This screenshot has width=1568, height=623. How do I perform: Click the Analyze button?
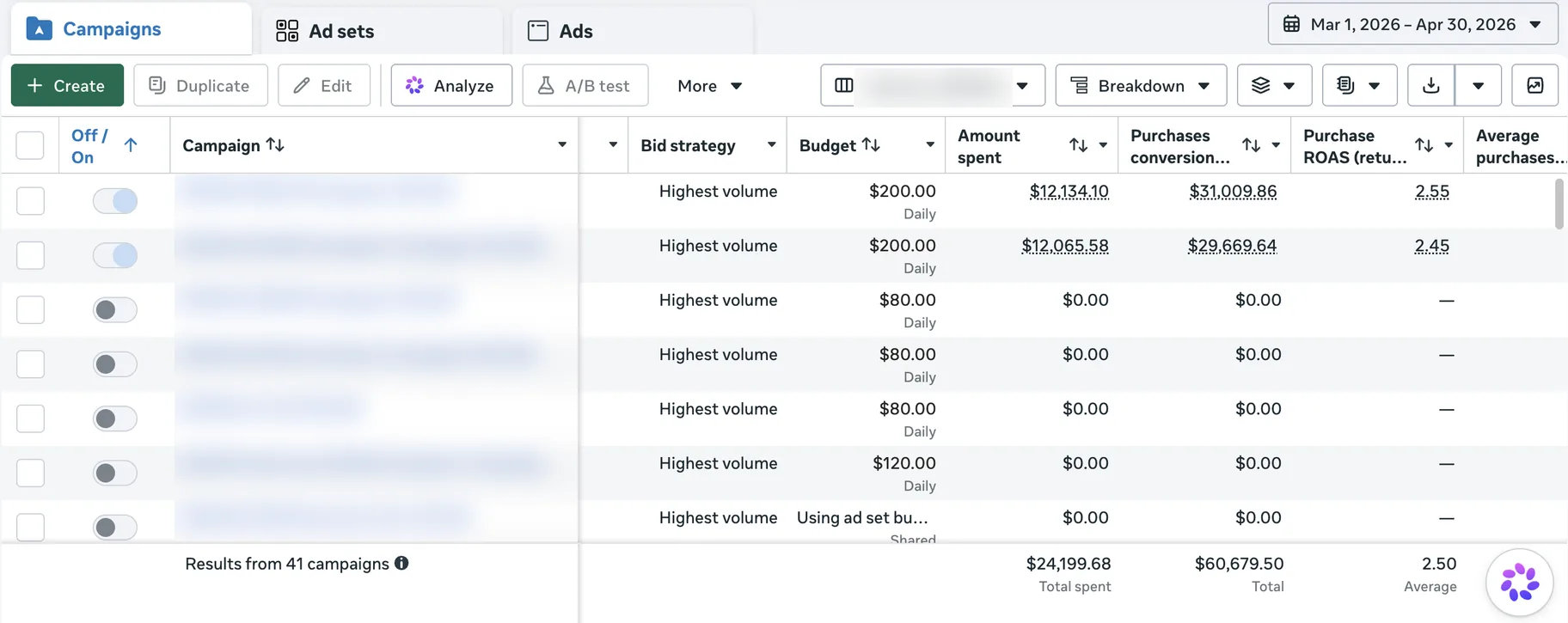tap(451, 85)
